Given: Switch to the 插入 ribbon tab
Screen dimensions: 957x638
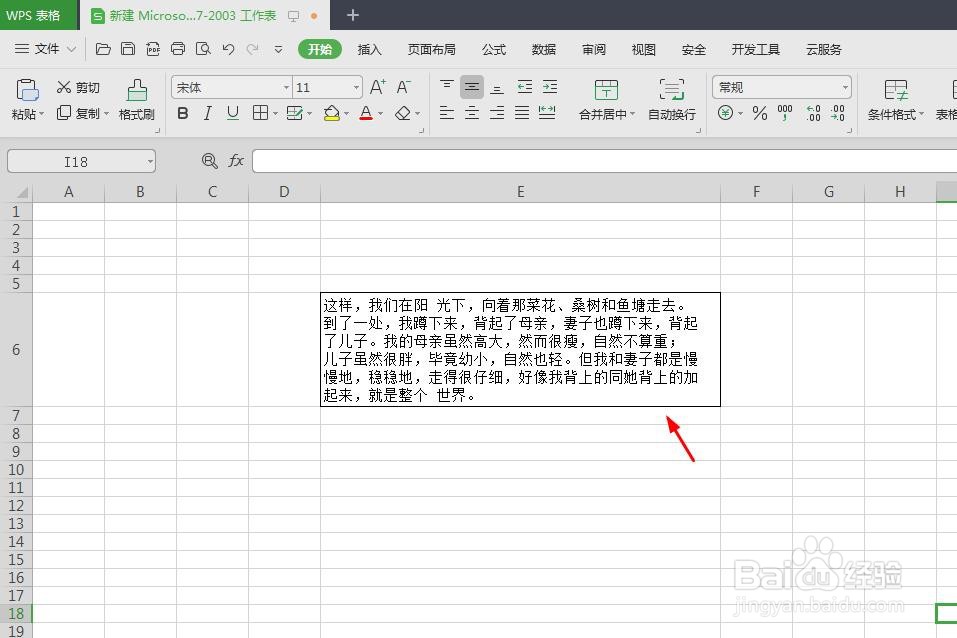Looking at the screenshot, I should [369, 48].
